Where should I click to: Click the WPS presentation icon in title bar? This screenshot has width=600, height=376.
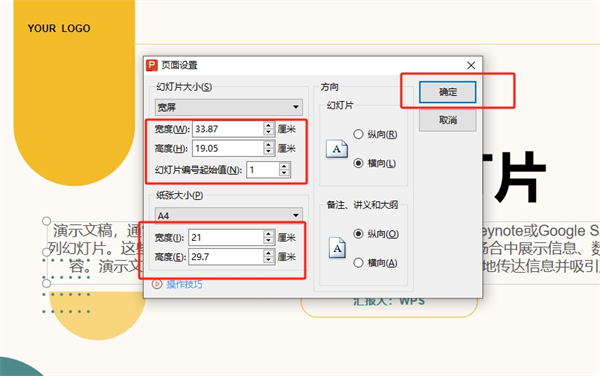pos(152,65)
